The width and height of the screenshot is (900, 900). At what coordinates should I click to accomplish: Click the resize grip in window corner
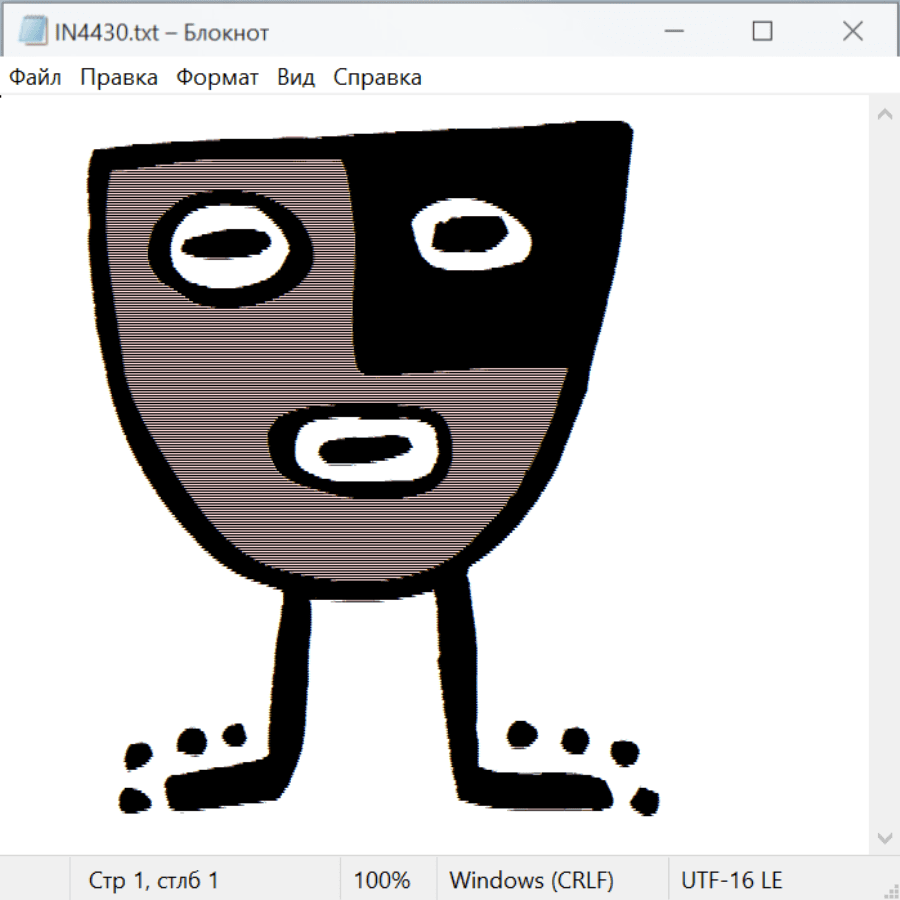(890, 890)
